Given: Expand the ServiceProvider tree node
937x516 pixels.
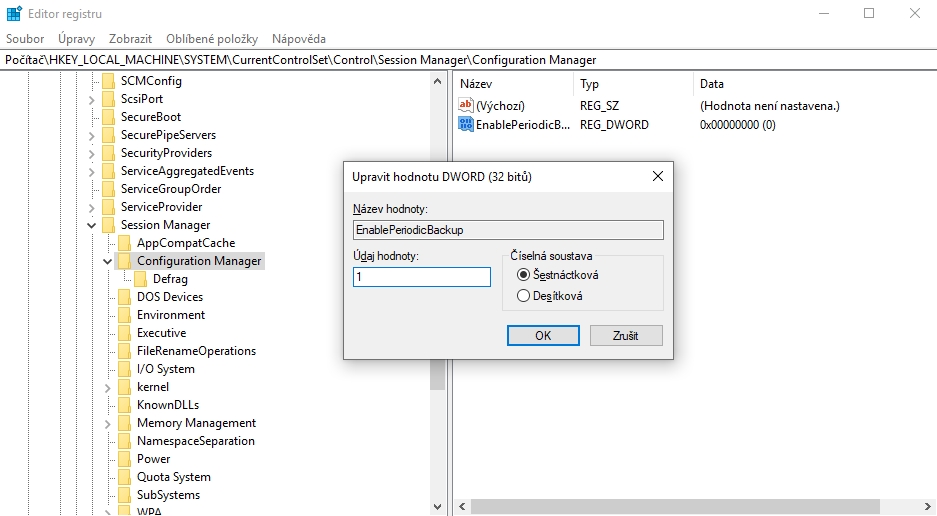Looking at the screenshot, I should pos(91,207).
